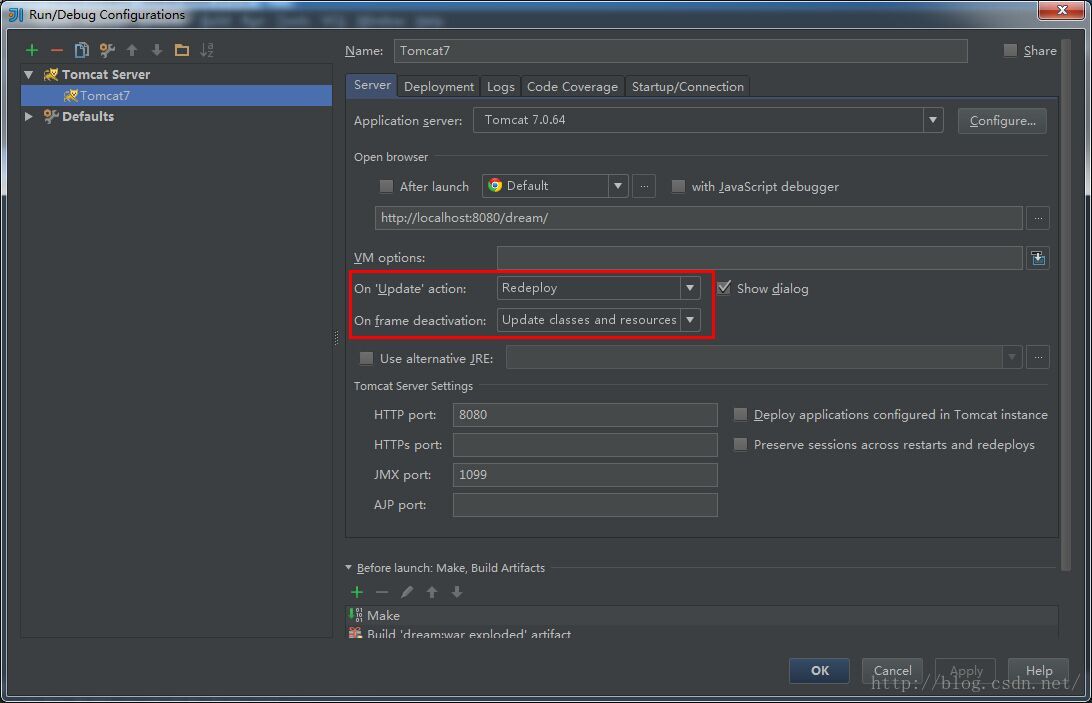Viewport: 1092px width, 703px height.
Task: Open Application server dropdown Tomcat 7.0.64
Action: pos(708,120)
